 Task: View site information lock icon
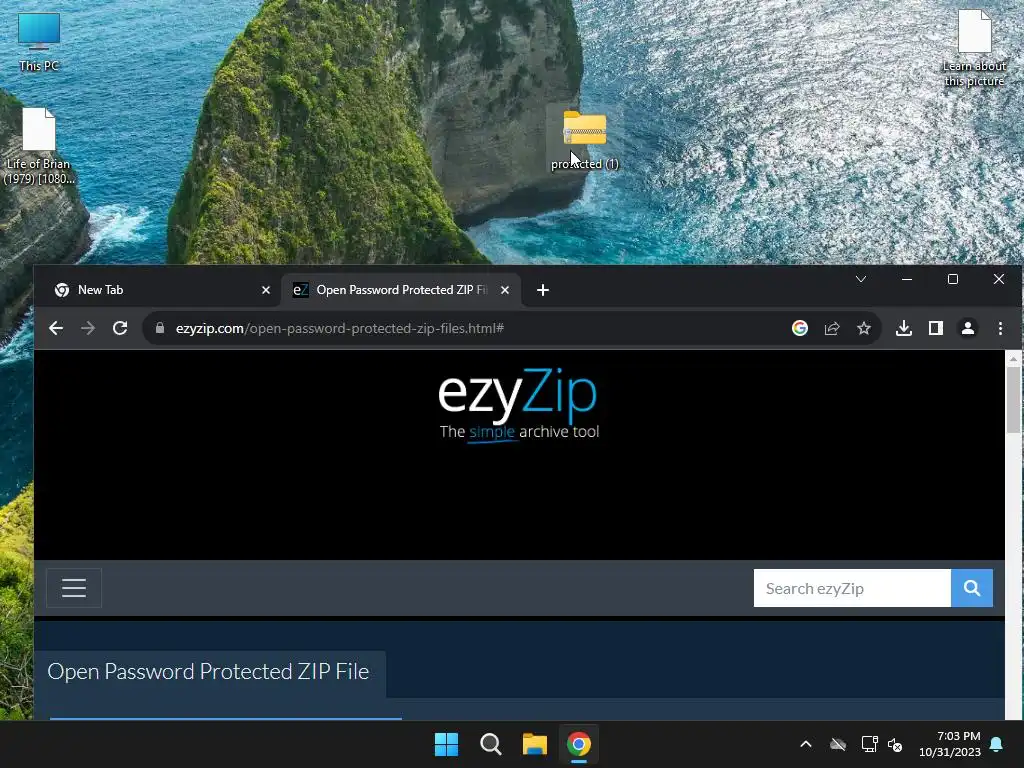pos(160,328)
